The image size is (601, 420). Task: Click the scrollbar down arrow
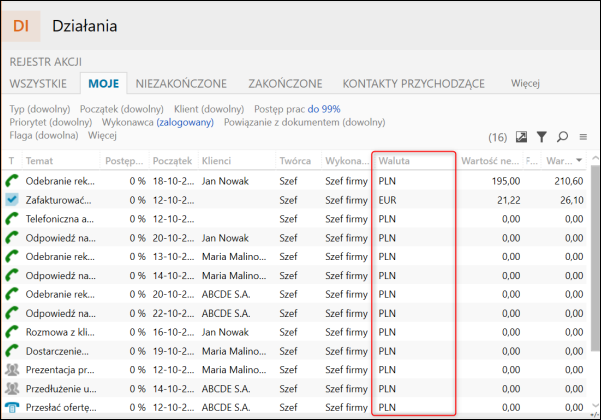(595, 405)
